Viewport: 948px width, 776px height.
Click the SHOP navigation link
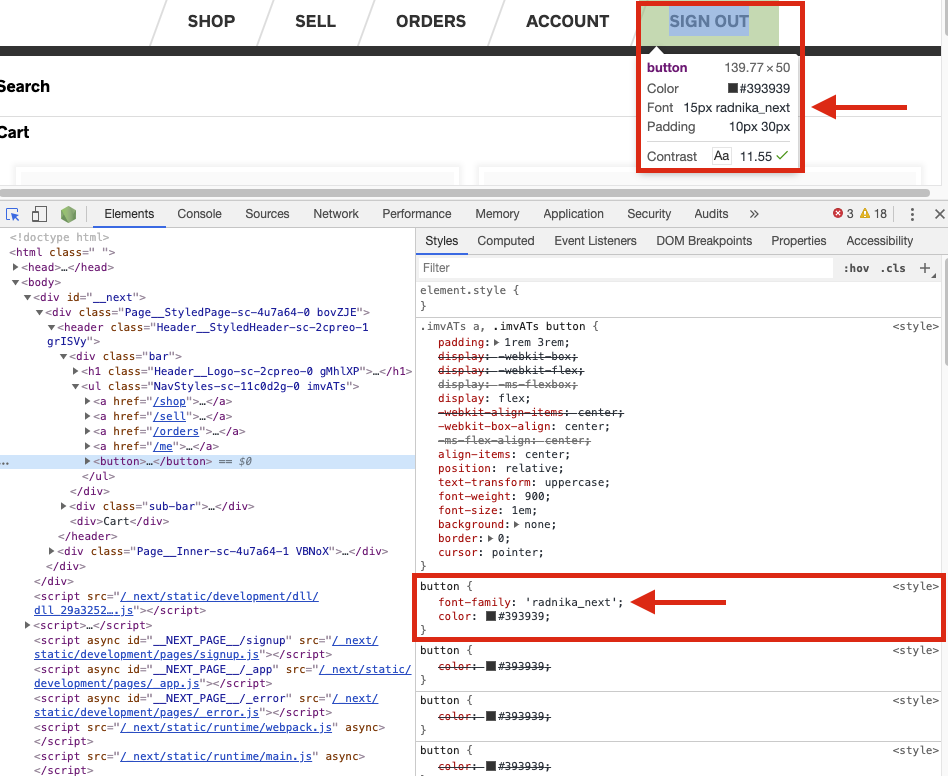(211, 21)
